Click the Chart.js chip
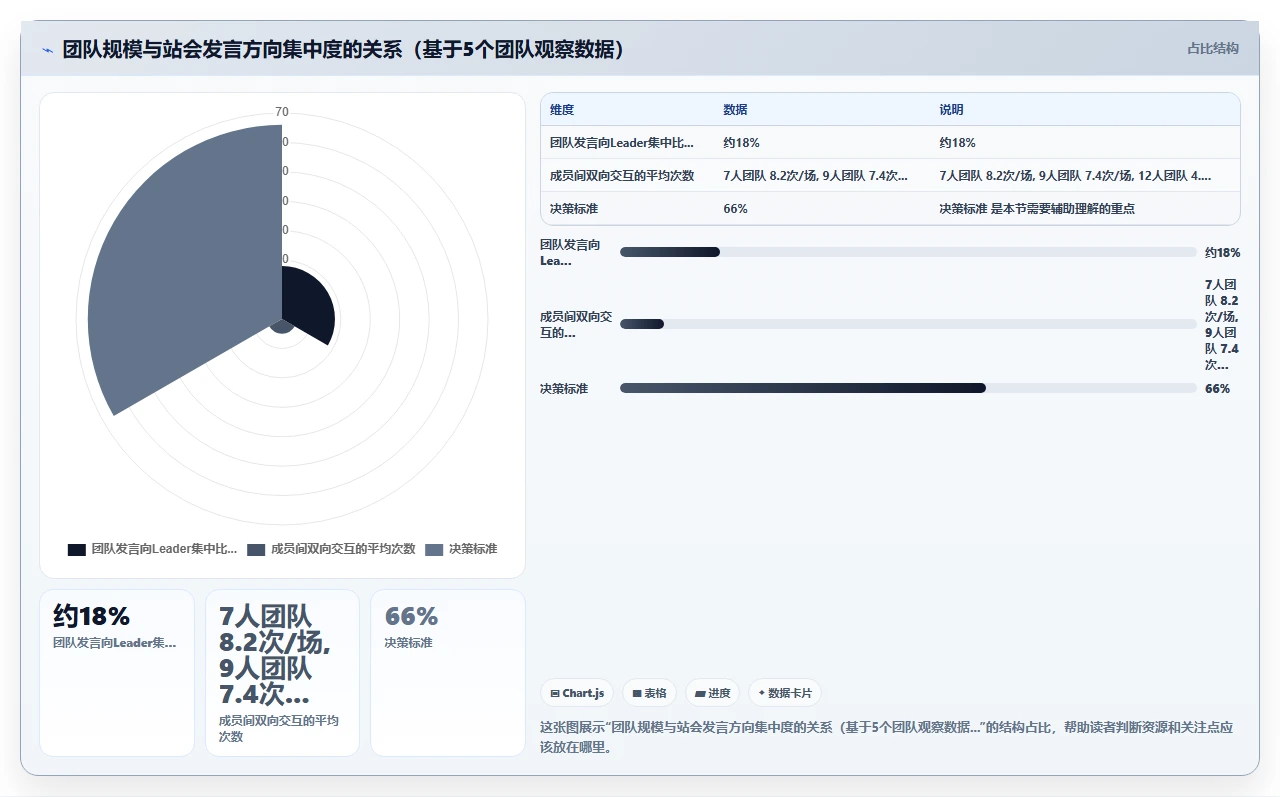The image size is (1280, 797). [577, 693]
